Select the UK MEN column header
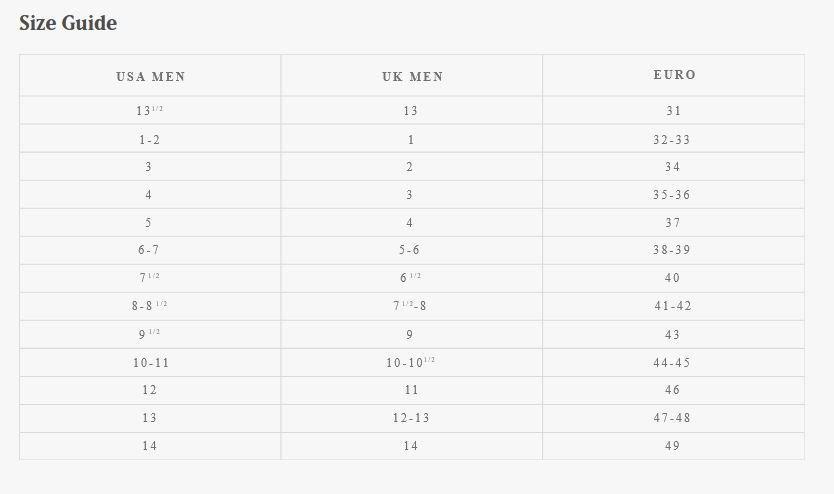This screenshot has width=834, height=494. tap(412, 76)
